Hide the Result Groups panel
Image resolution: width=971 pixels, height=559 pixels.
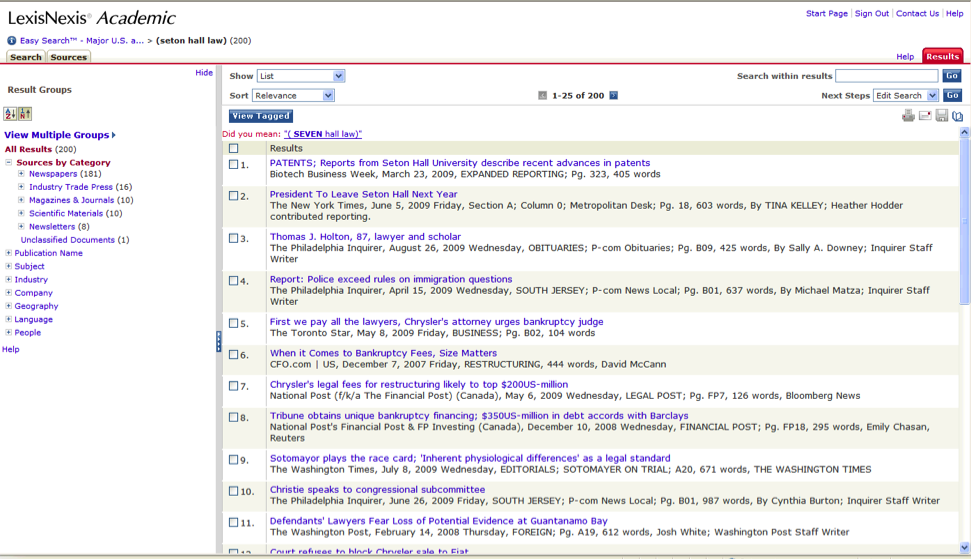coord(204,72)
